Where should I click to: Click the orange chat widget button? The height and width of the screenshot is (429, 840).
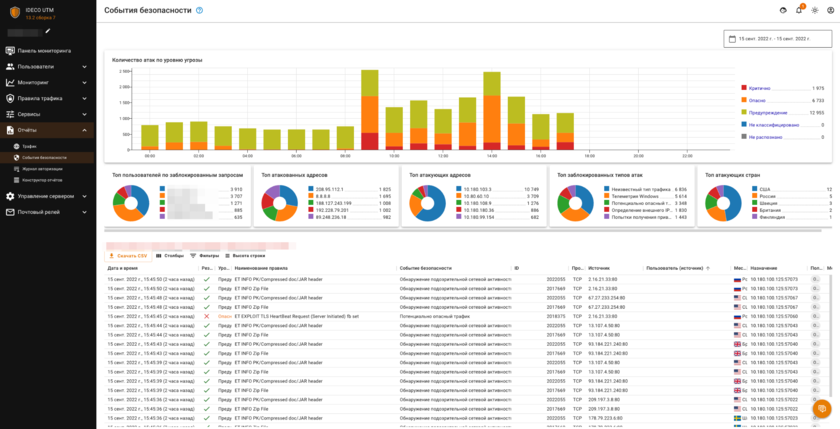[x=822, y=409]
